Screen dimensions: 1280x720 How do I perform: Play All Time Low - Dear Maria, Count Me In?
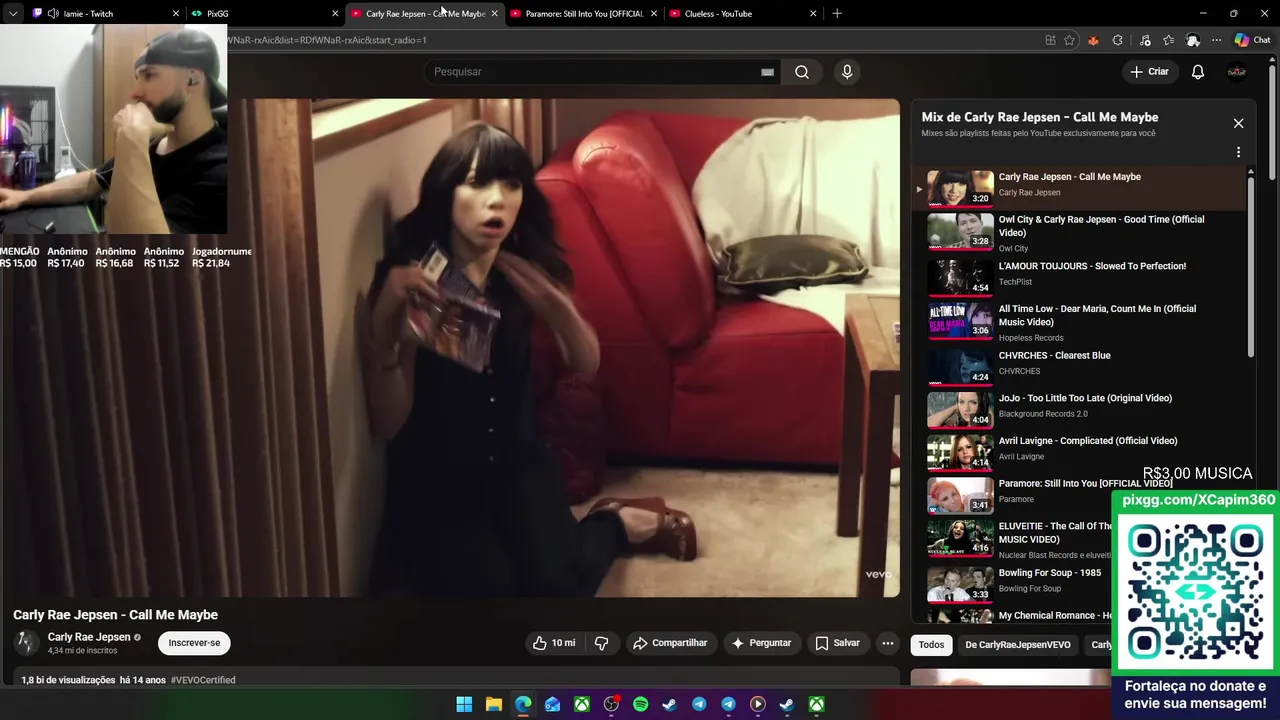point(1080,322)
